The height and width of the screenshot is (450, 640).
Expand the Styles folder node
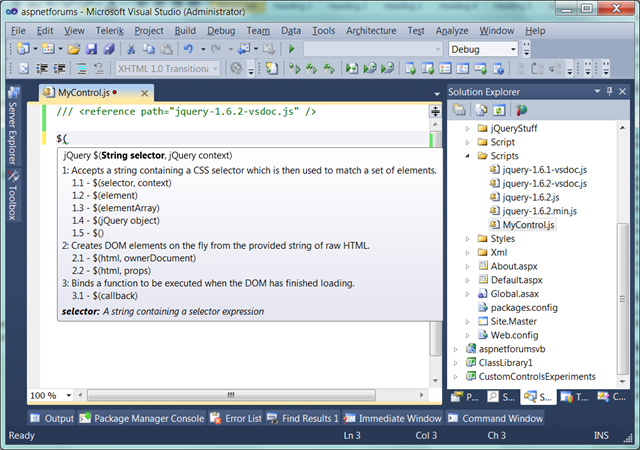pos(468,239)
